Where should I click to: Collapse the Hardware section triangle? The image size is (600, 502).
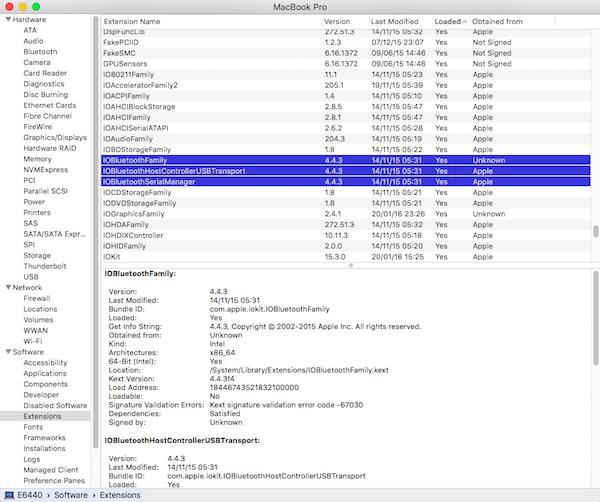(6, 20)
